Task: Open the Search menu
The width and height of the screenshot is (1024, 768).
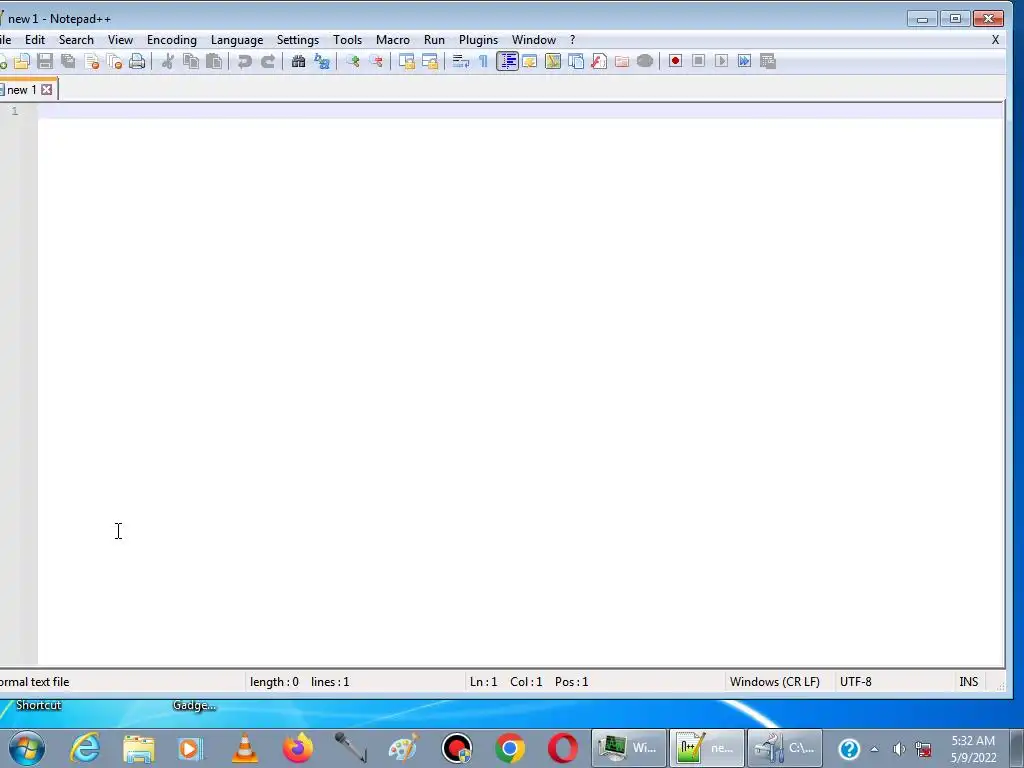Action: tap(76, 40)
